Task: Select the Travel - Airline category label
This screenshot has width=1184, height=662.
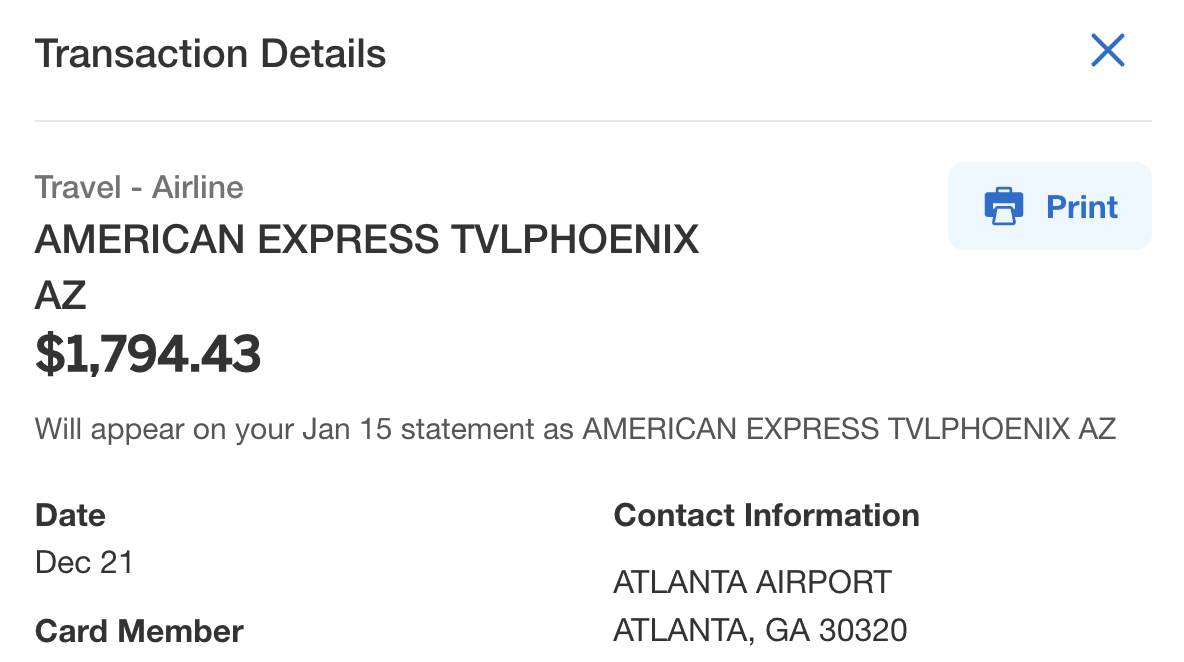Action: tap(139, 187)
